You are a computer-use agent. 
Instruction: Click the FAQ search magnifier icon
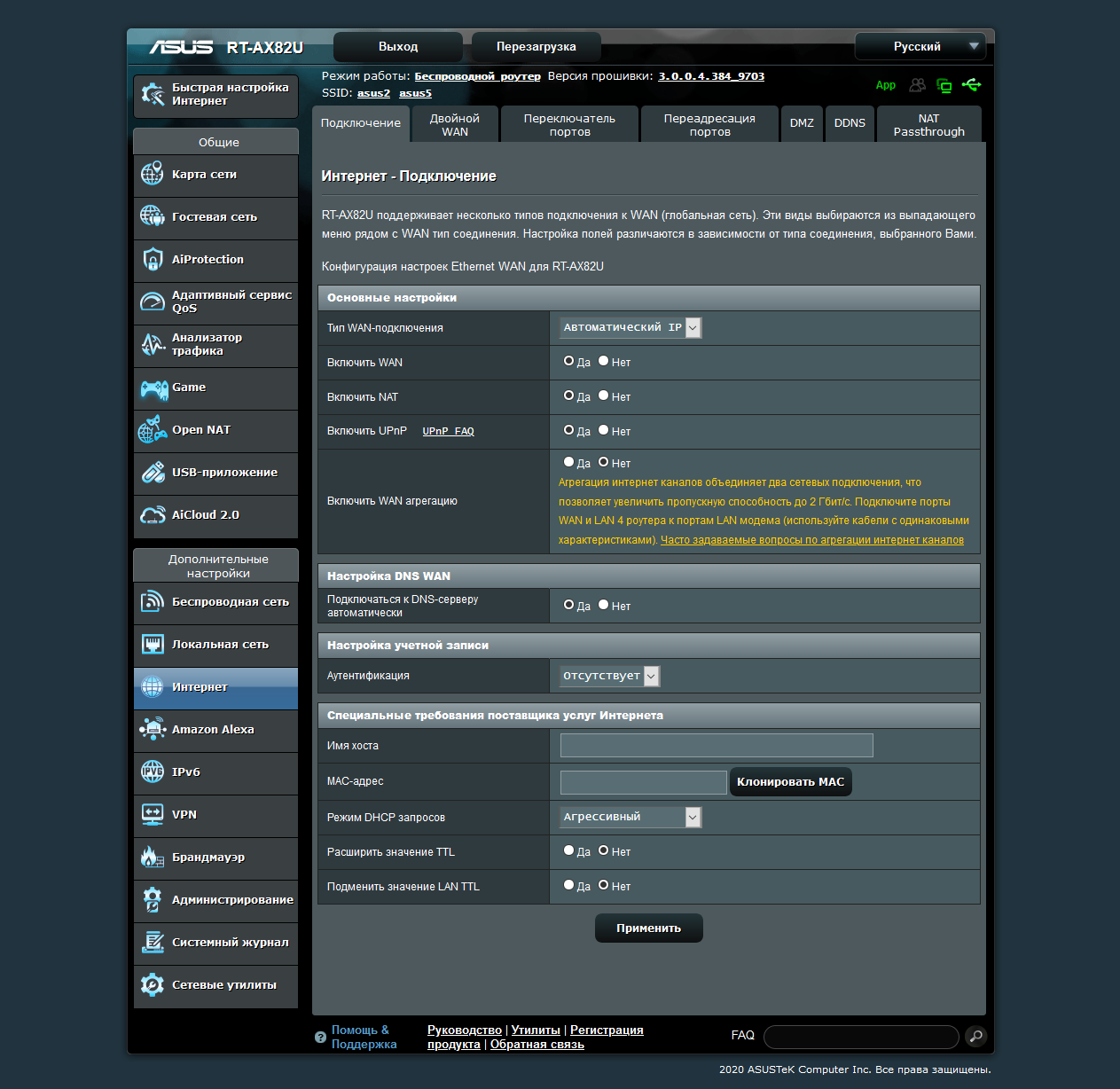click(x=975, y=1036)
